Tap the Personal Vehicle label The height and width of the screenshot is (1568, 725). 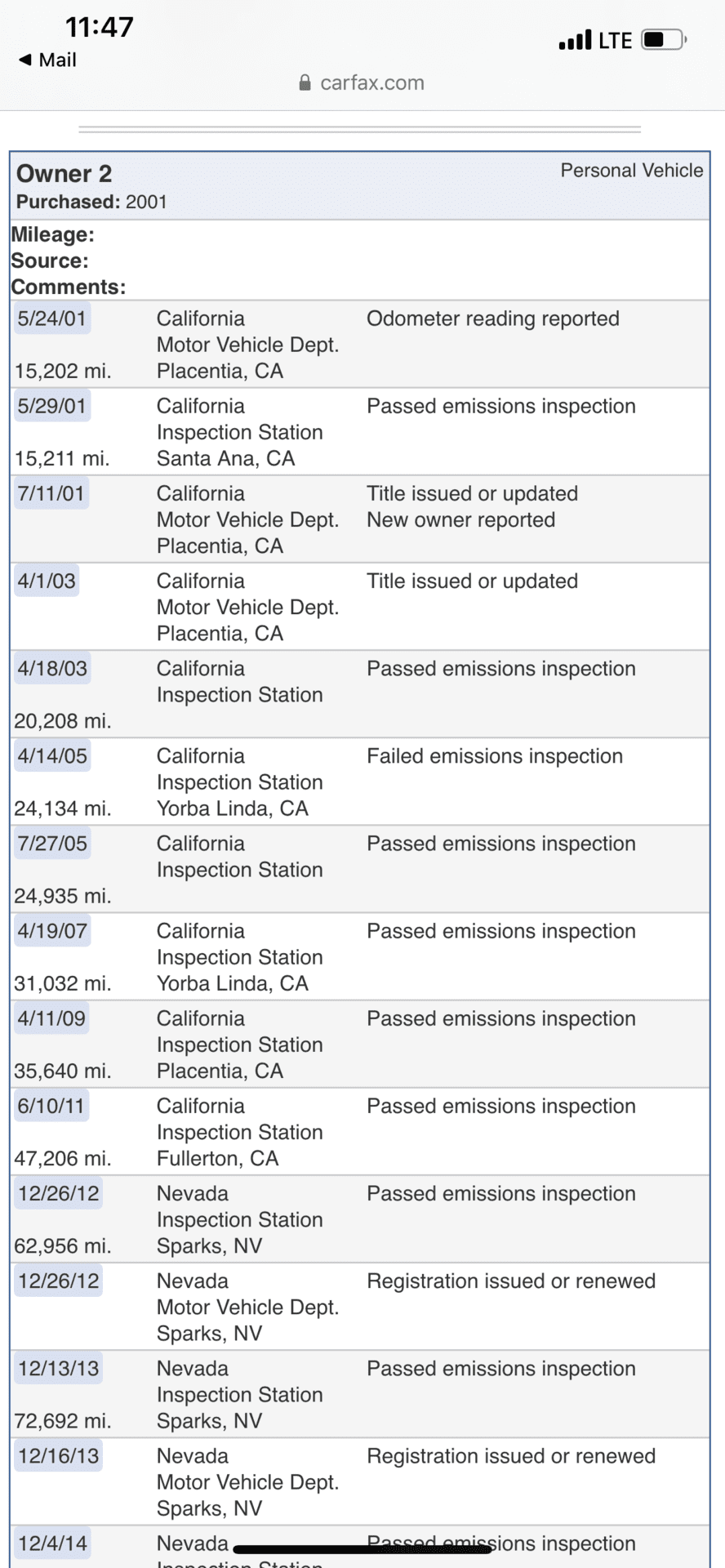632,171
